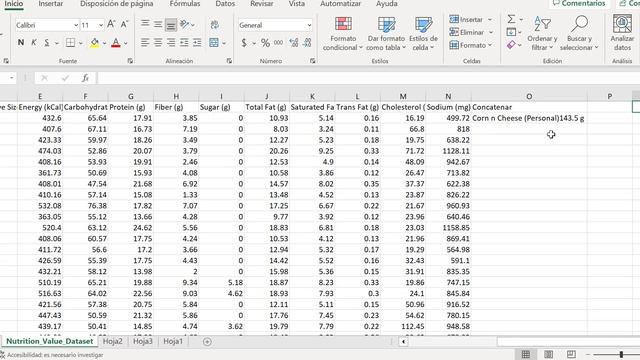This screenshot has height=360, width=640.
Task: Toggle bold formatting (N)
Action: click(21, 43)
